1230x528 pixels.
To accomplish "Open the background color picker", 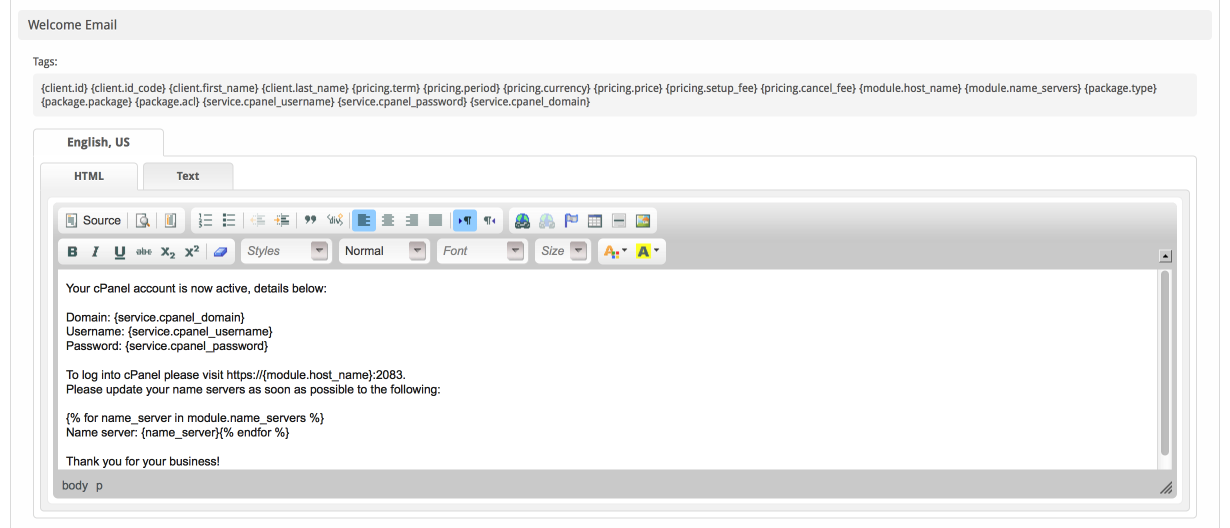I will pos(649,251).
